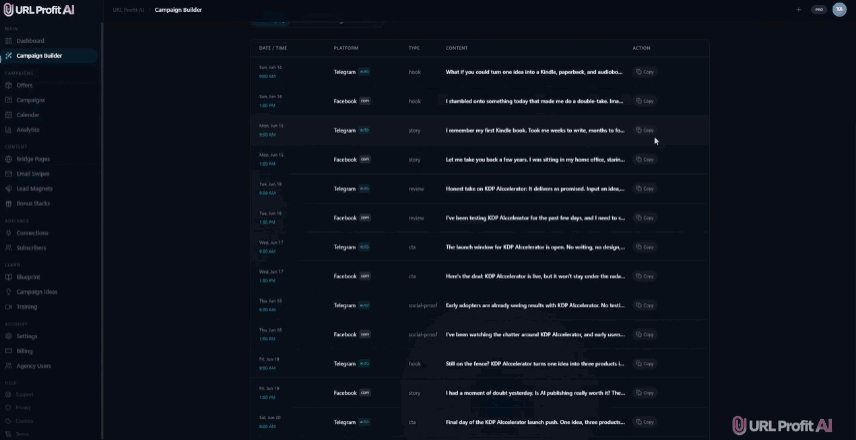Select the 'Final day of the KDP Accelerator' text
This screenshot has width=856, height=440.
click(535, 422)
